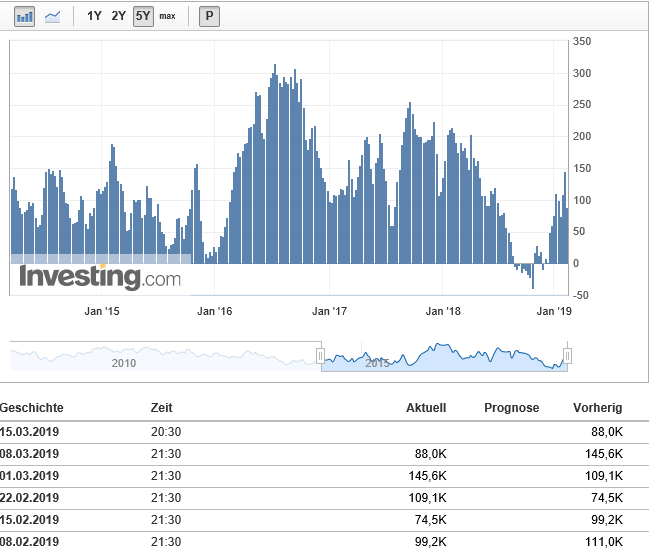Screen dimensions: 650x557
Task: Select the 1Y time range
Action: (x=94, y=16)
